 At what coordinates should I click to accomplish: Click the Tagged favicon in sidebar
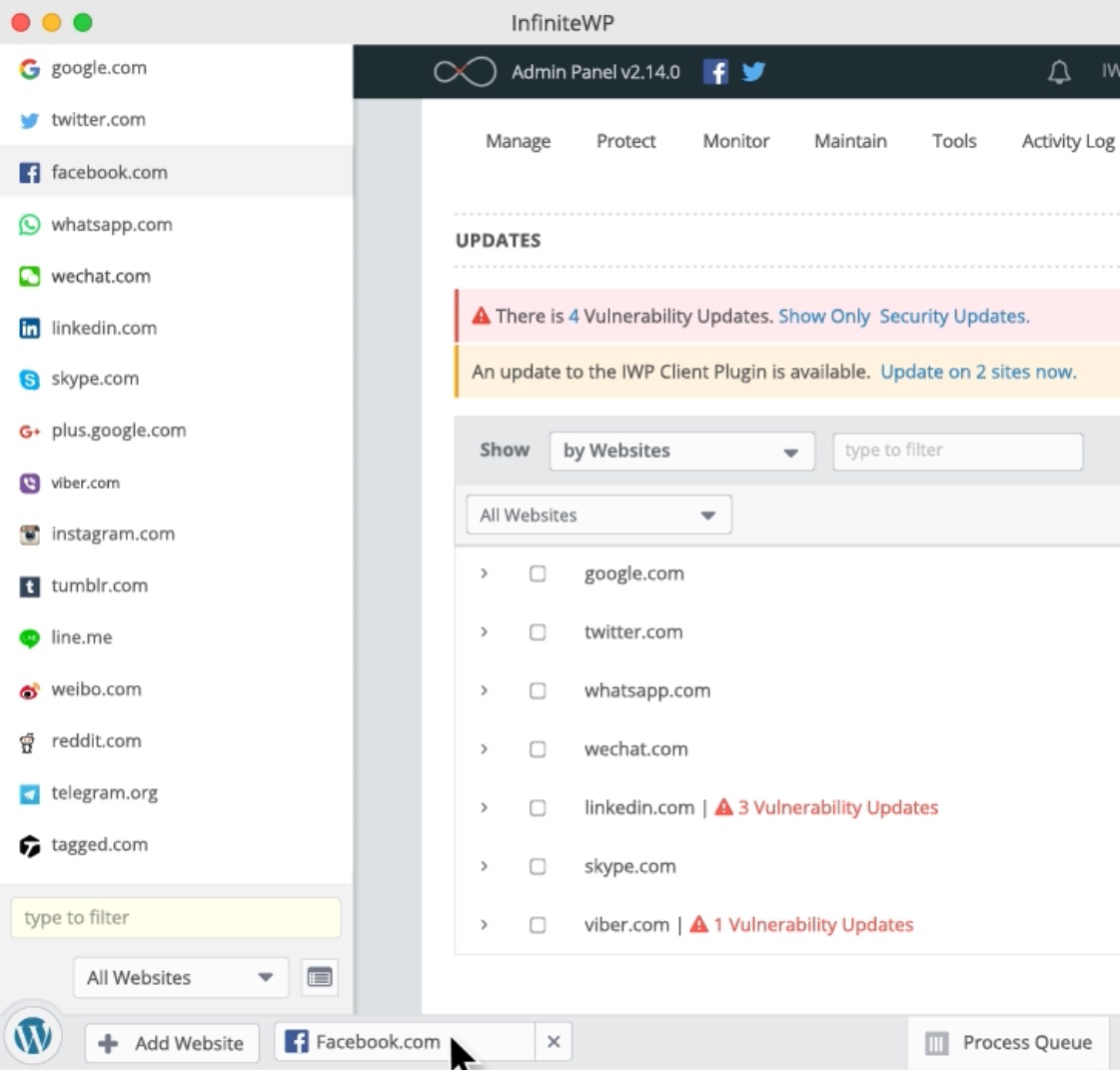pyautogui.click(x=29, y=846)
